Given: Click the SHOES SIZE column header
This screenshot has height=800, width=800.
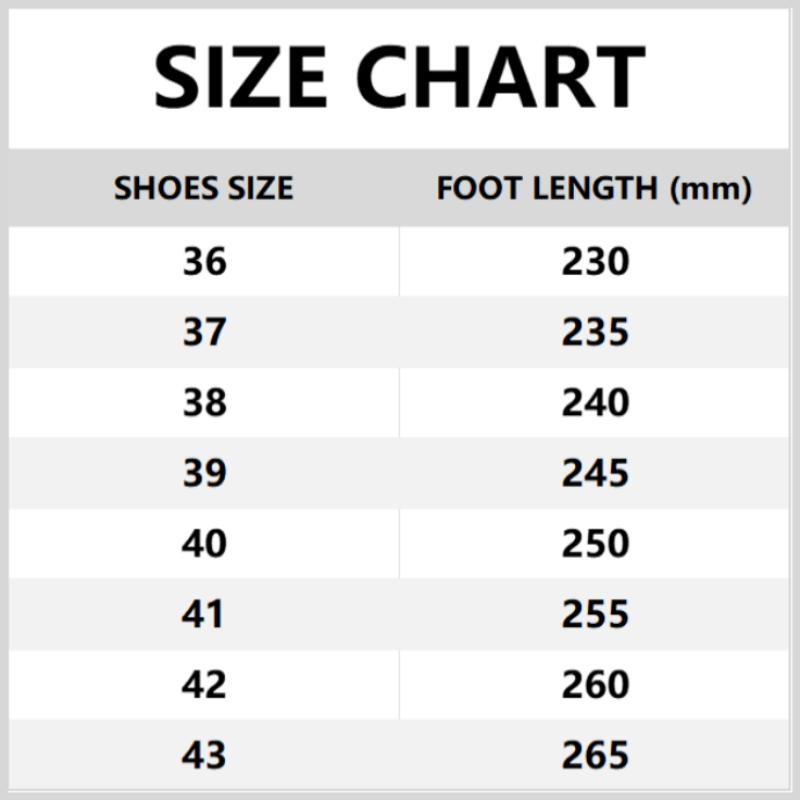Looking at the screenshot, I should (204, 188).
